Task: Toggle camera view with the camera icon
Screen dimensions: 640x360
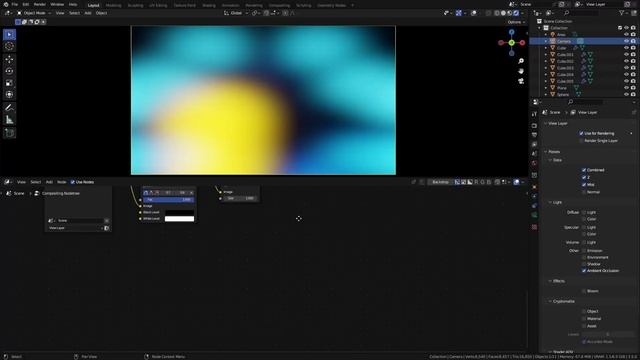Action: click(x=521, y=81)
